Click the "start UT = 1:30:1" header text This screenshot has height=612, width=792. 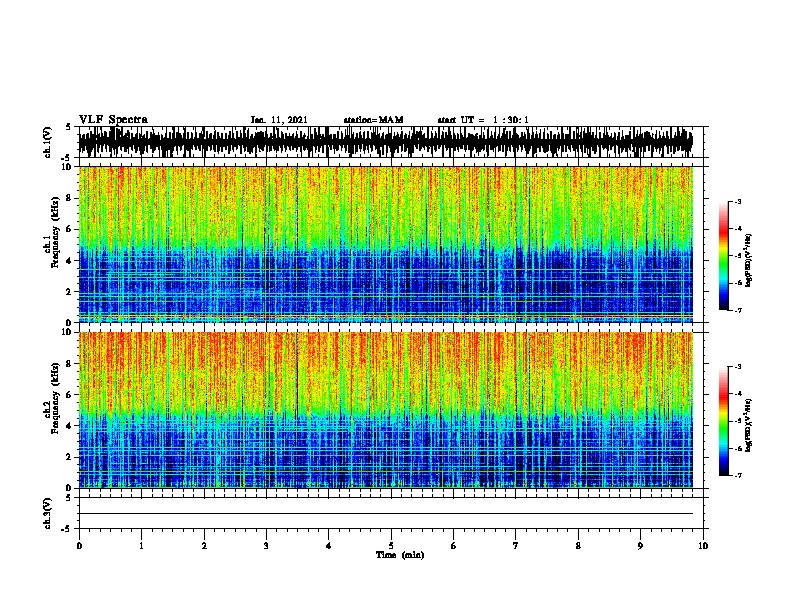[483, 120]
